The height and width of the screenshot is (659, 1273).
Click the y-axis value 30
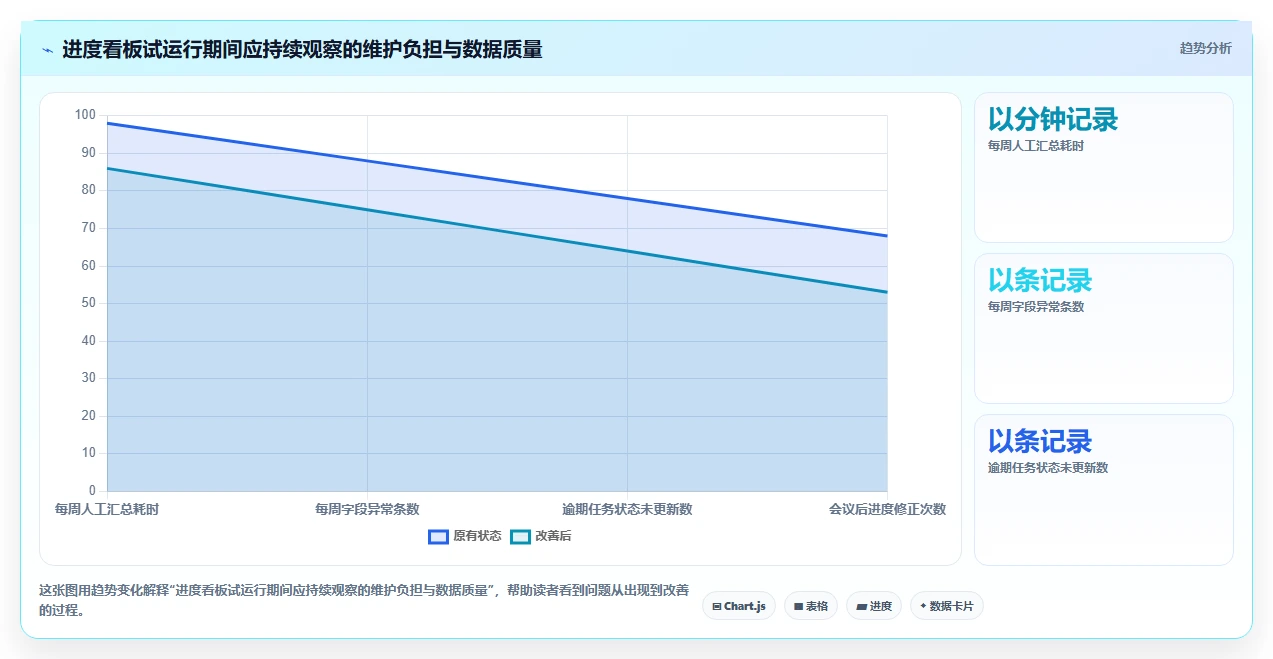click(89, 378)
